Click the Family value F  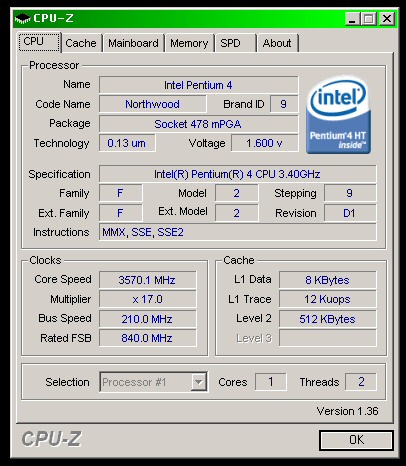(x=120, y=193)
